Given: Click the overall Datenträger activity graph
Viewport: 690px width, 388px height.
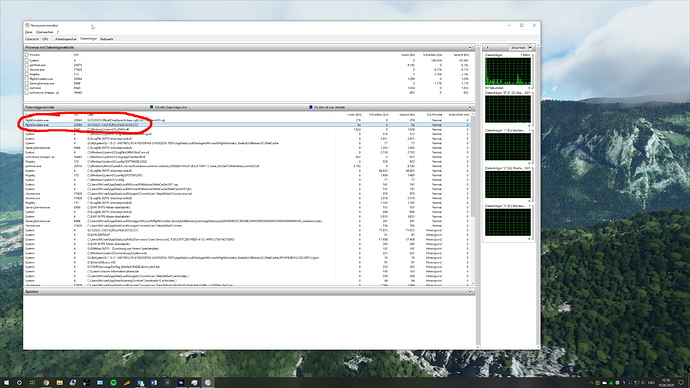Looking at the screenshot, I should [507, 71].
